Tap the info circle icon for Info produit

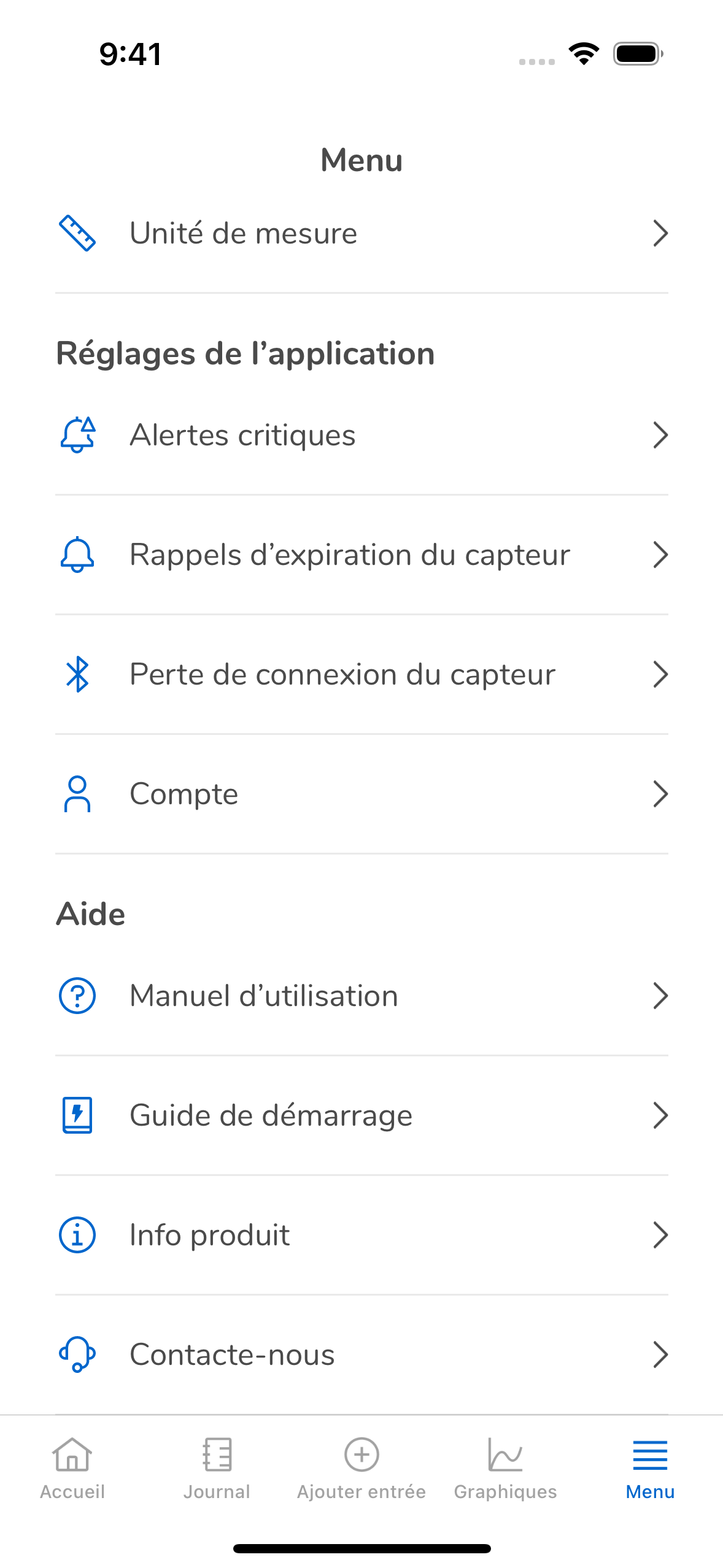pos(77,1235)
